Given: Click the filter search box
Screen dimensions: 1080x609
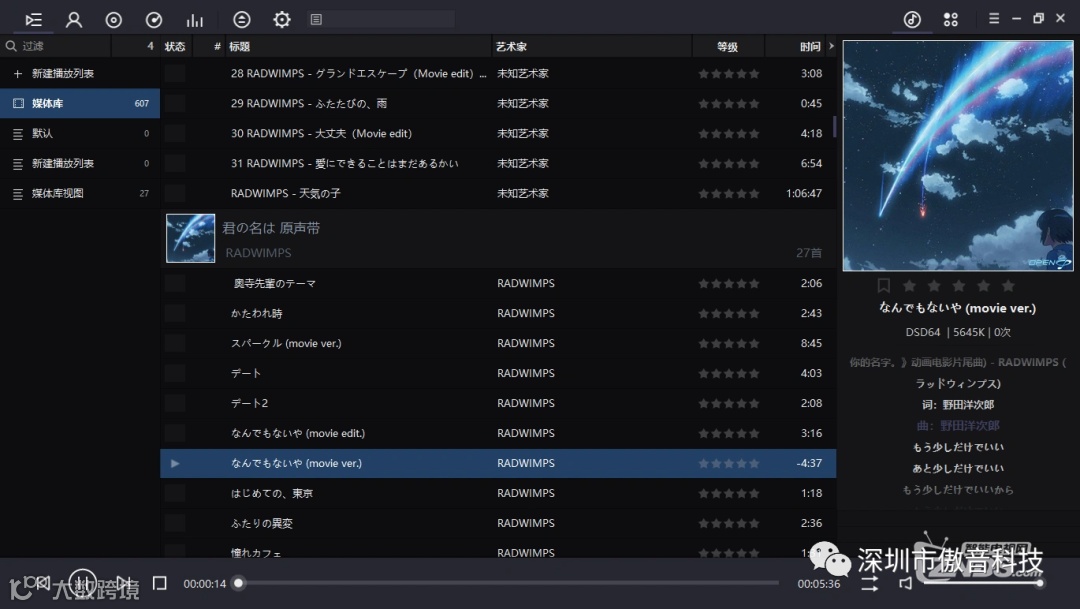Looking at the screenshot, I should (x=55, y=46).
